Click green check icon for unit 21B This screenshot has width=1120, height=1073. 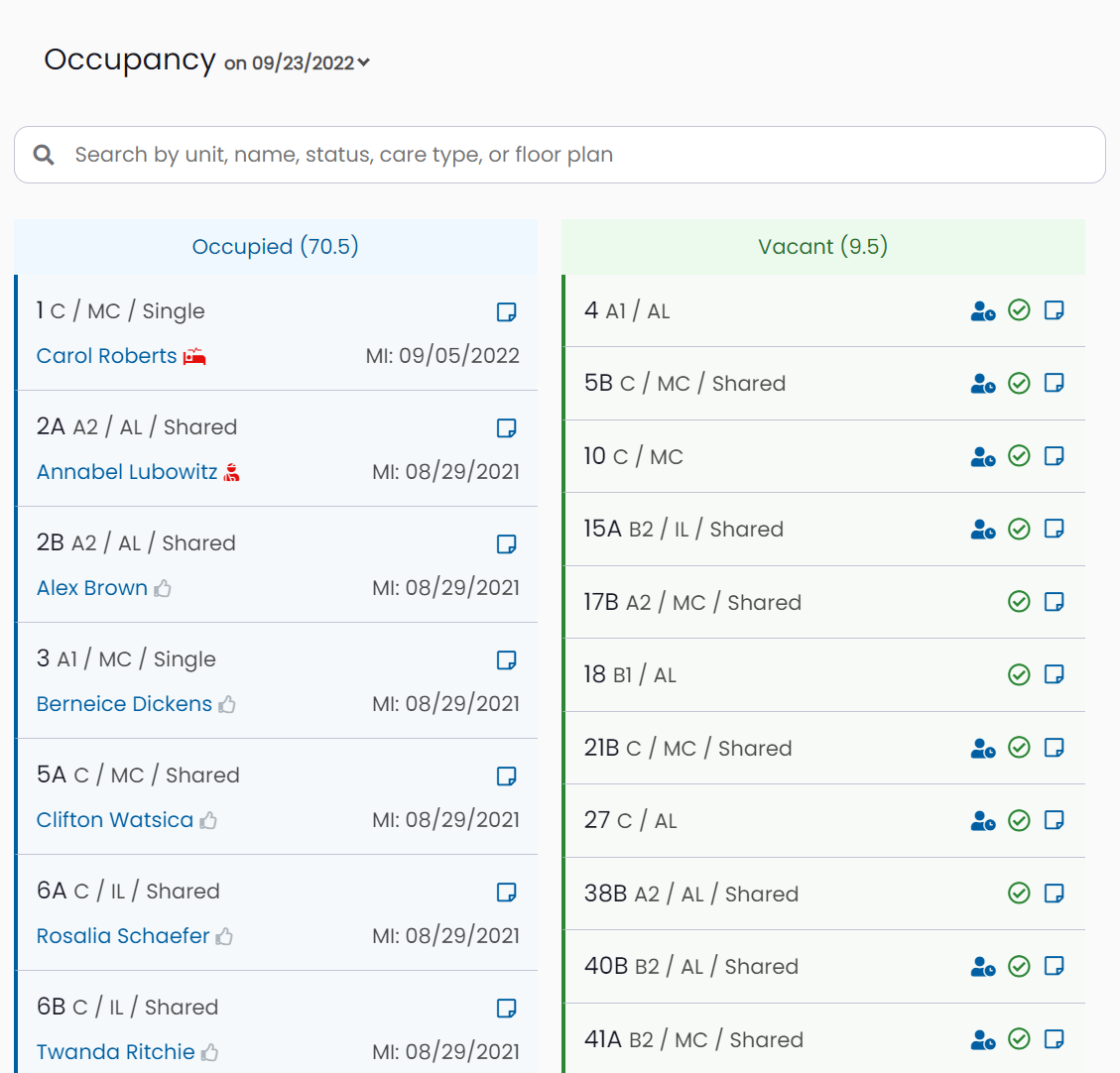point(1019,748)
